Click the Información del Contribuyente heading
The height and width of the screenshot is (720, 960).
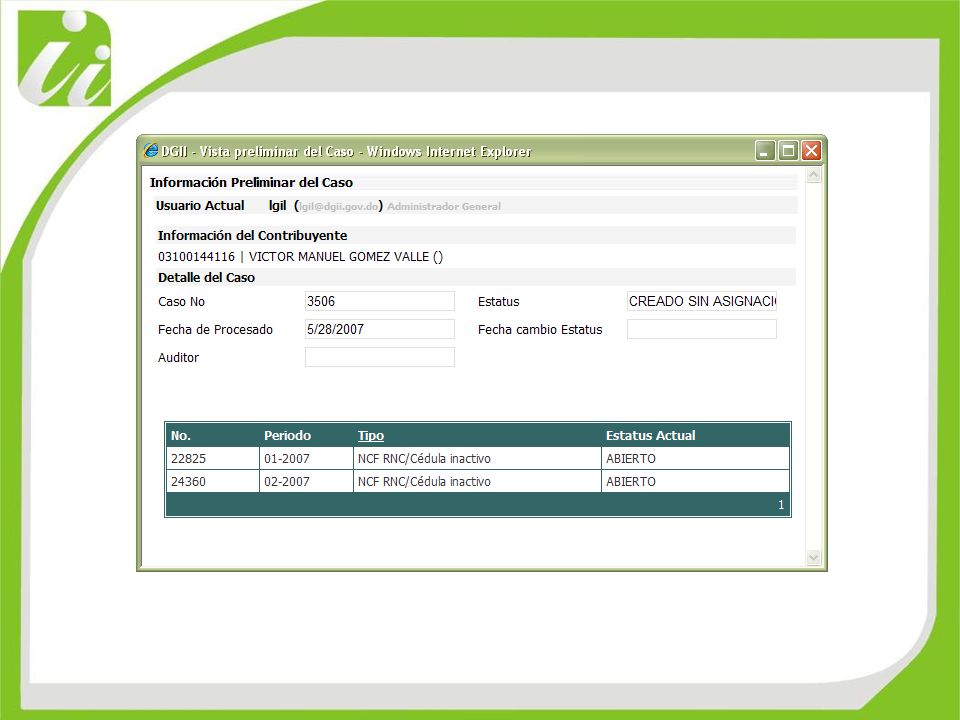pos(252,236)
